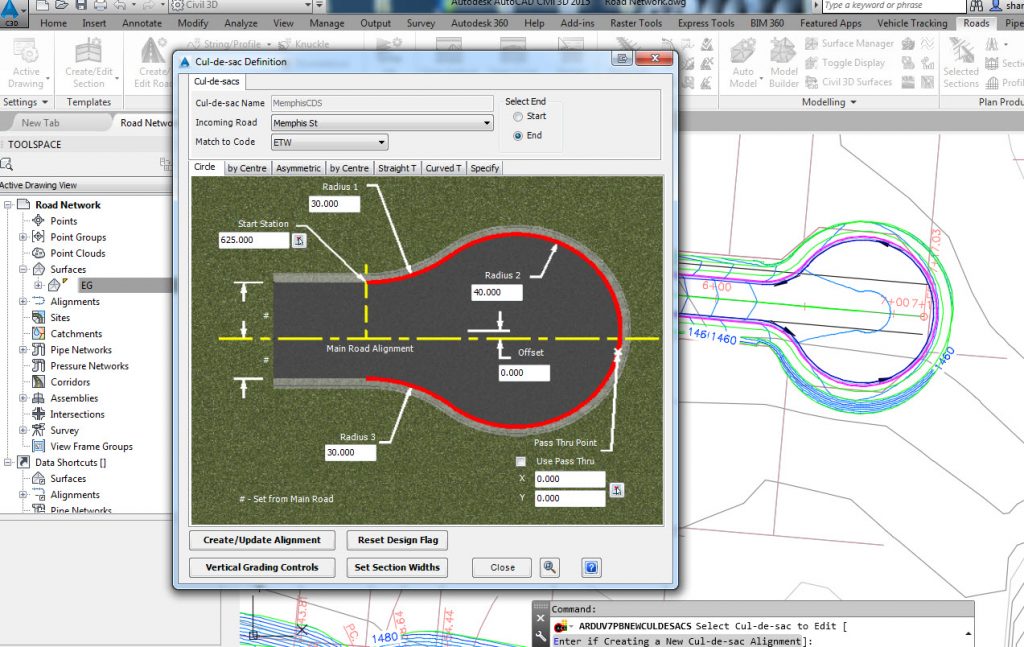Click the keyword search box
The height and width of the screenshot is (647, 1024).
[x=893, y=5]
